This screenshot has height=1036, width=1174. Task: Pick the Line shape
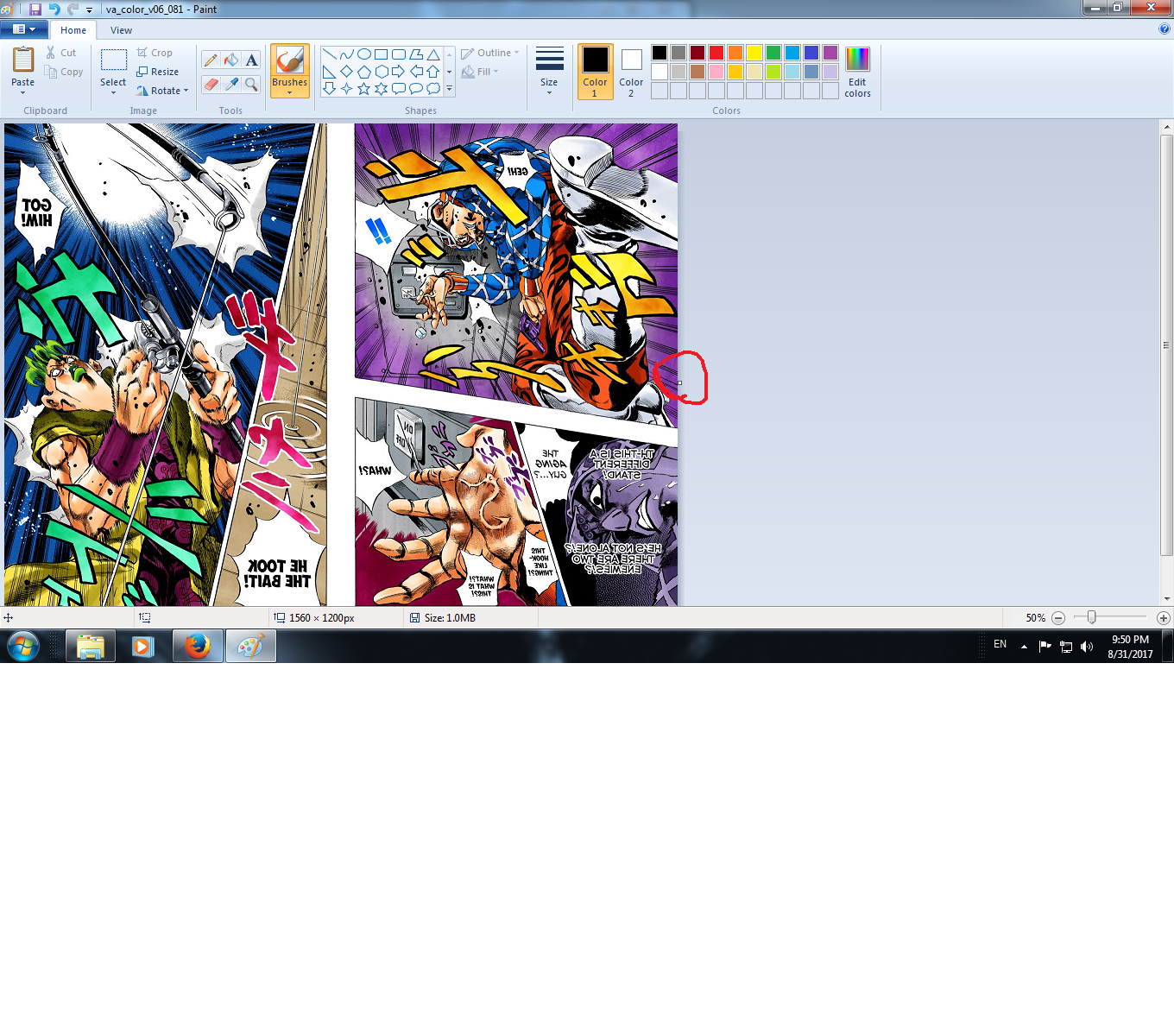pyautogui.click(x=329, y=54)
